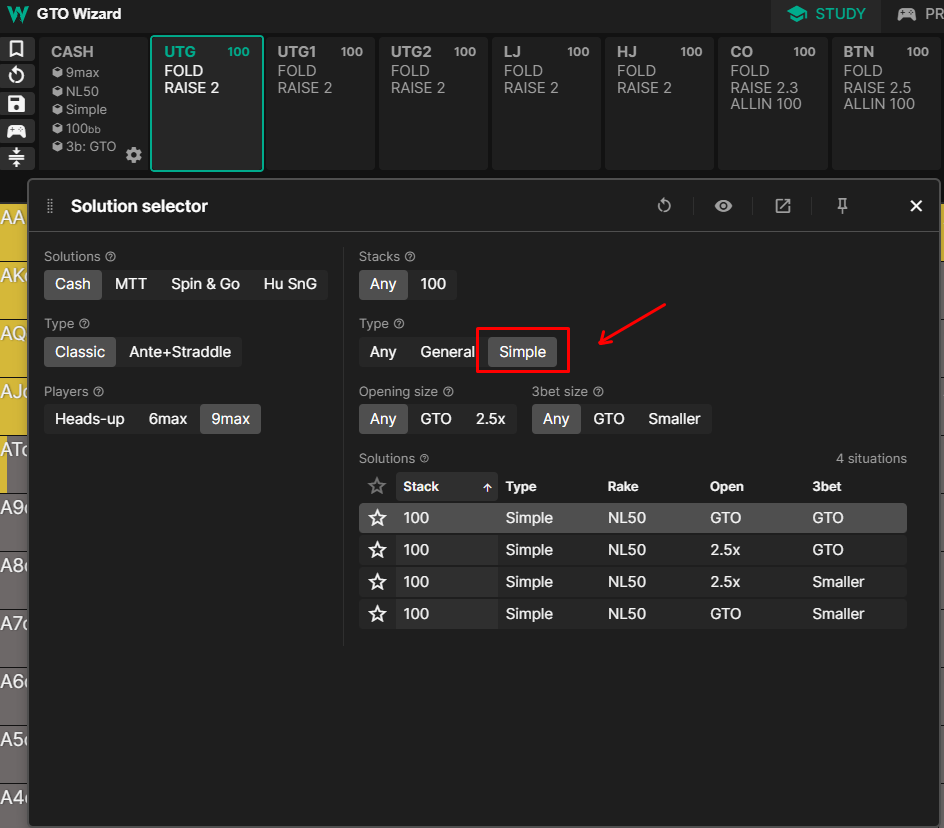Viewport: 944px width, 828px height.
Task: Open the bookmark icon in left sidebar
Action: tap(16, 49)
